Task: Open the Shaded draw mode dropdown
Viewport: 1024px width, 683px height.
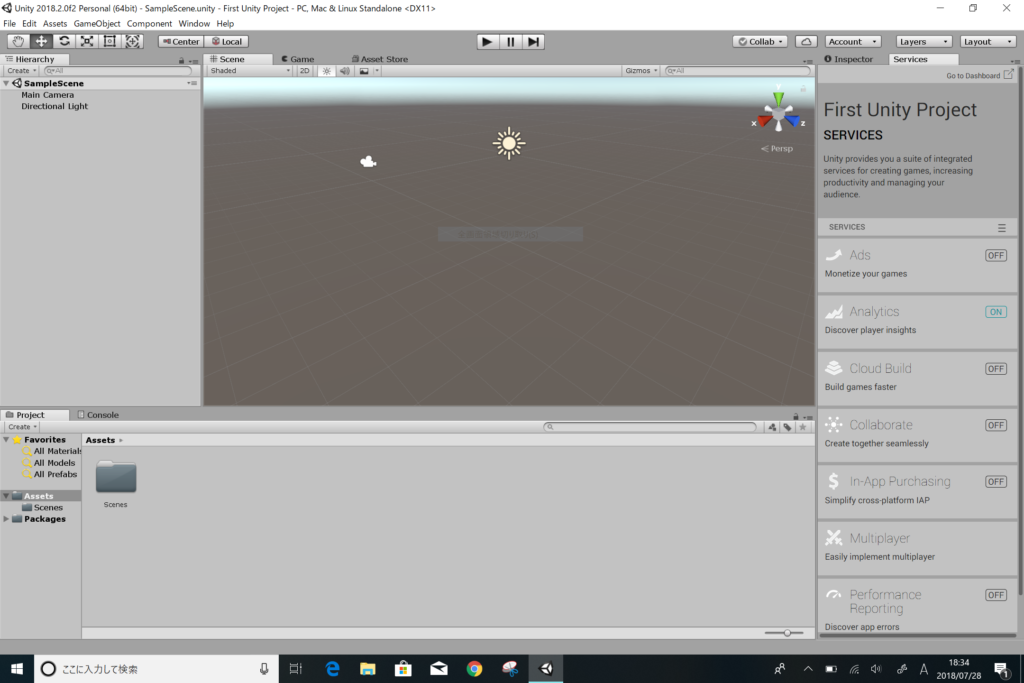Action: [250, 71]
